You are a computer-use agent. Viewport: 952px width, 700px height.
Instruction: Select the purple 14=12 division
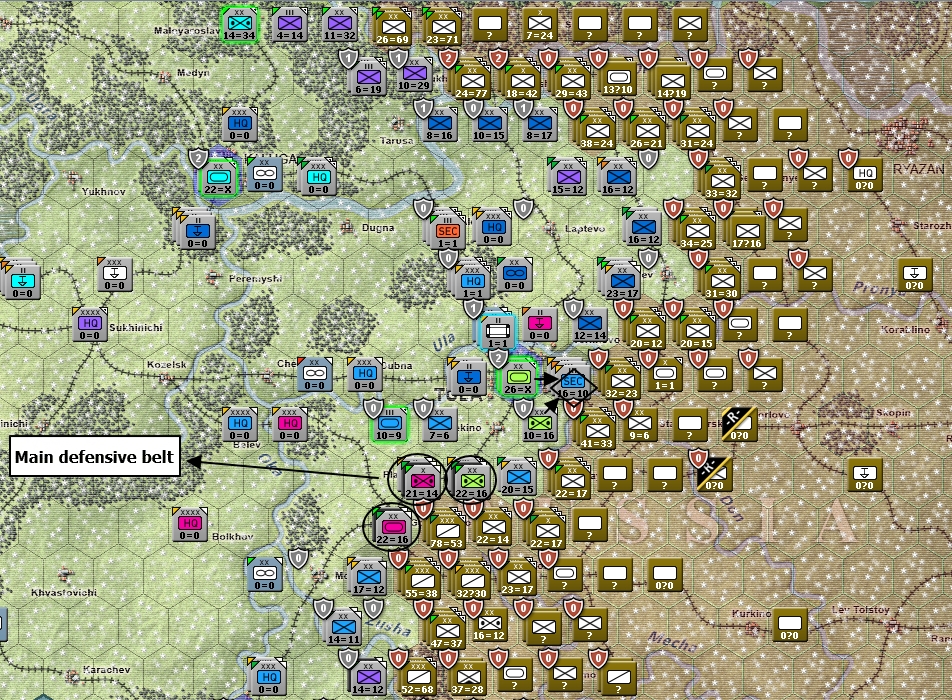tap(368, 677)
